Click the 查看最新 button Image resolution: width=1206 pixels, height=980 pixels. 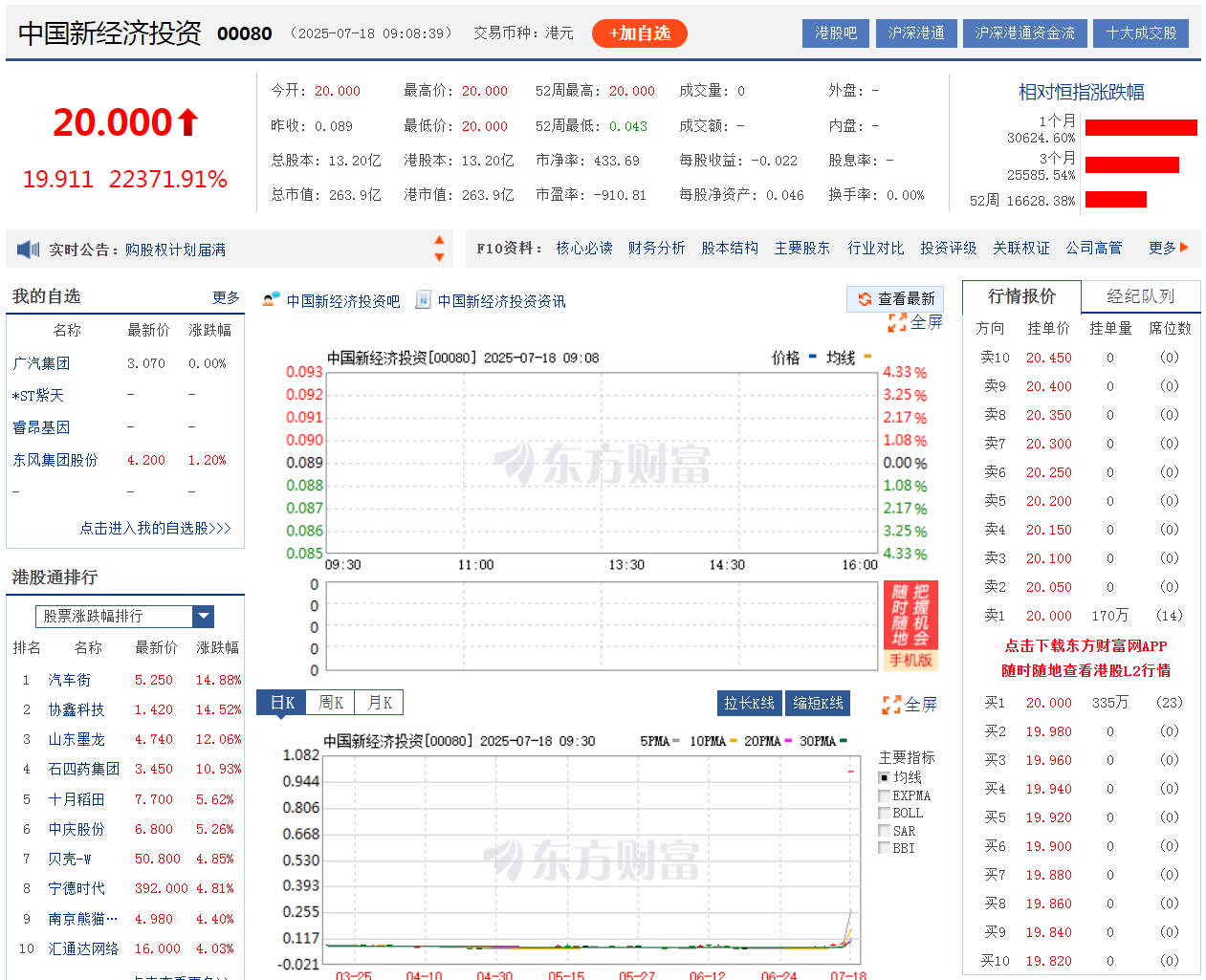coord(895,299)
